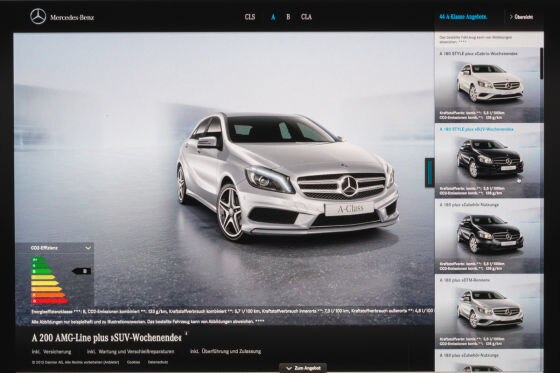Click the red G-class efficiency bar
The height and width of the screenshot is (373, 560).
point(50,301)
